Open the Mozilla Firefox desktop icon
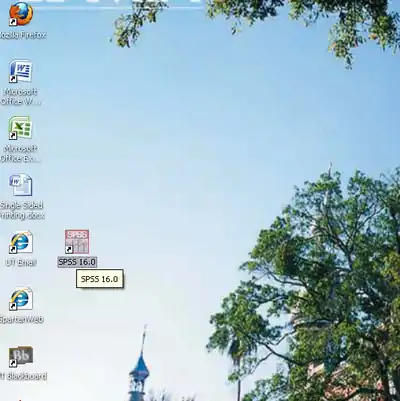The width and height of the screenshot is (400, 401). [x=21, y=14]
